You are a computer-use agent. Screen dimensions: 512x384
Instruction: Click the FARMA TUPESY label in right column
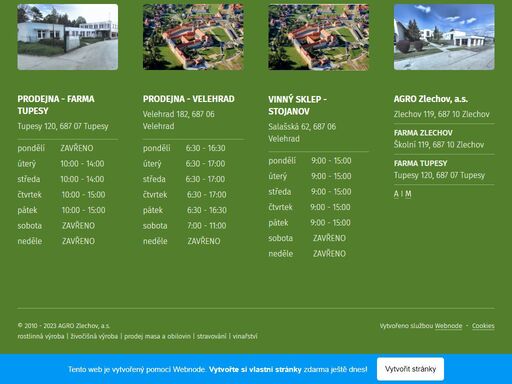[420, 163]
